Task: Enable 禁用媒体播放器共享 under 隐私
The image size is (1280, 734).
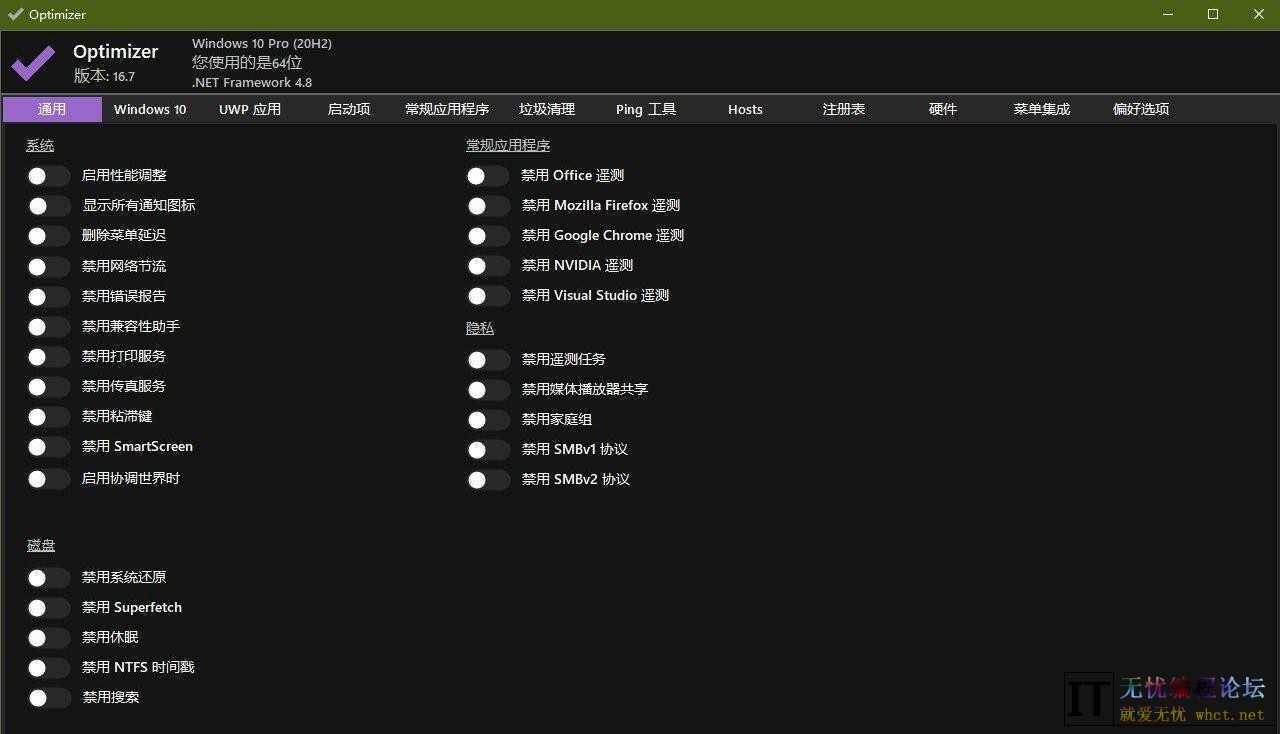Action: click(487, 389)
